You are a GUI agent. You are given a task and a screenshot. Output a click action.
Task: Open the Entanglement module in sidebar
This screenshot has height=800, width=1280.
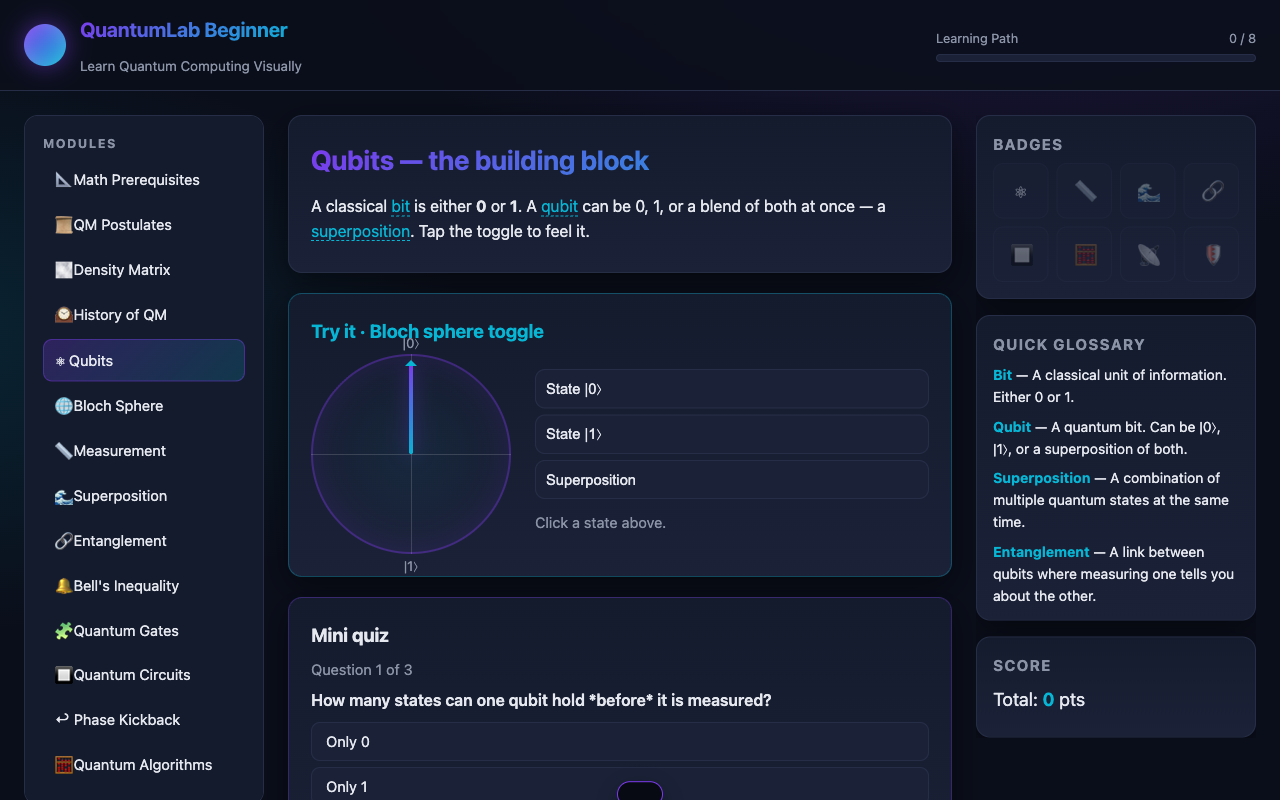144,541
